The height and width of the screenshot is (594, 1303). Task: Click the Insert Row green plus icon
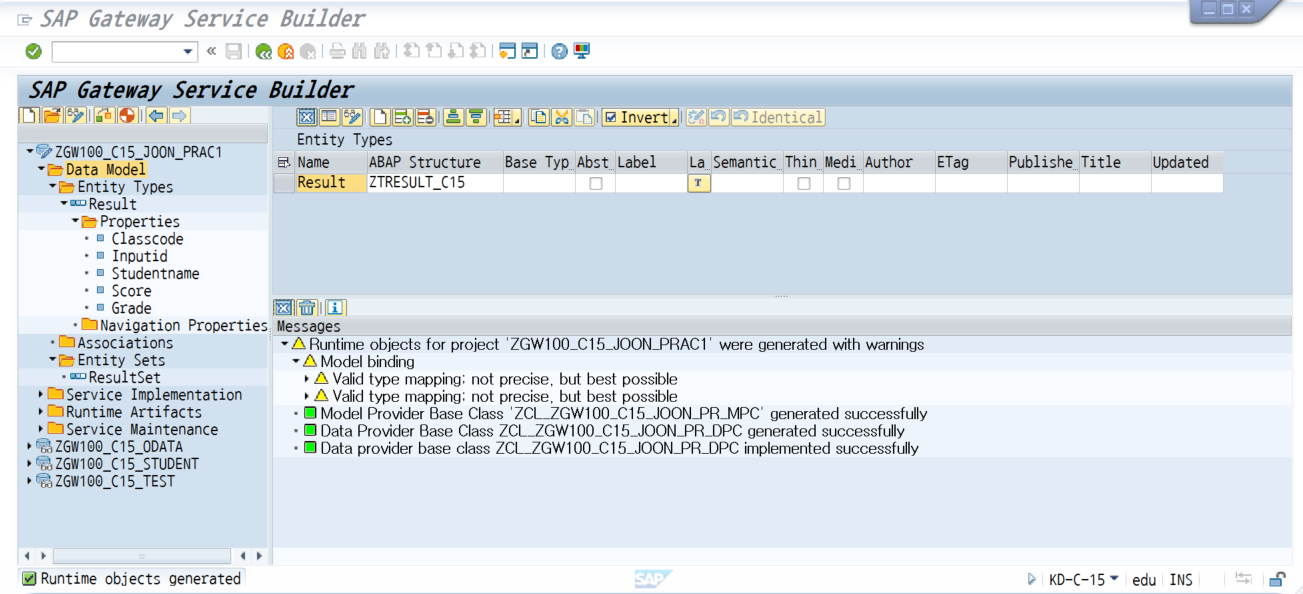(x=403, y=117)
